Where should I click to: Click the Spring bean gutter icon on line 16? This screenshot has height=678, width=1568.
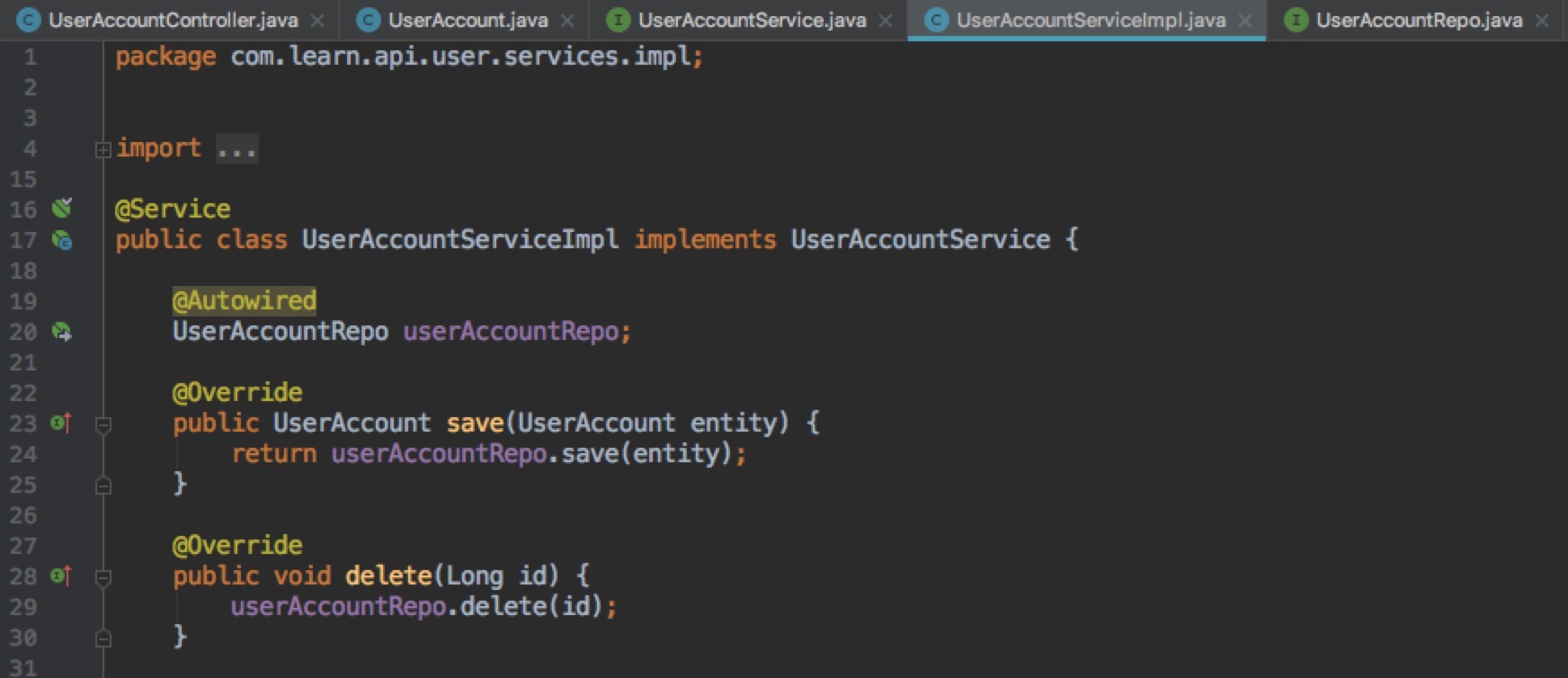click(61, 209)
